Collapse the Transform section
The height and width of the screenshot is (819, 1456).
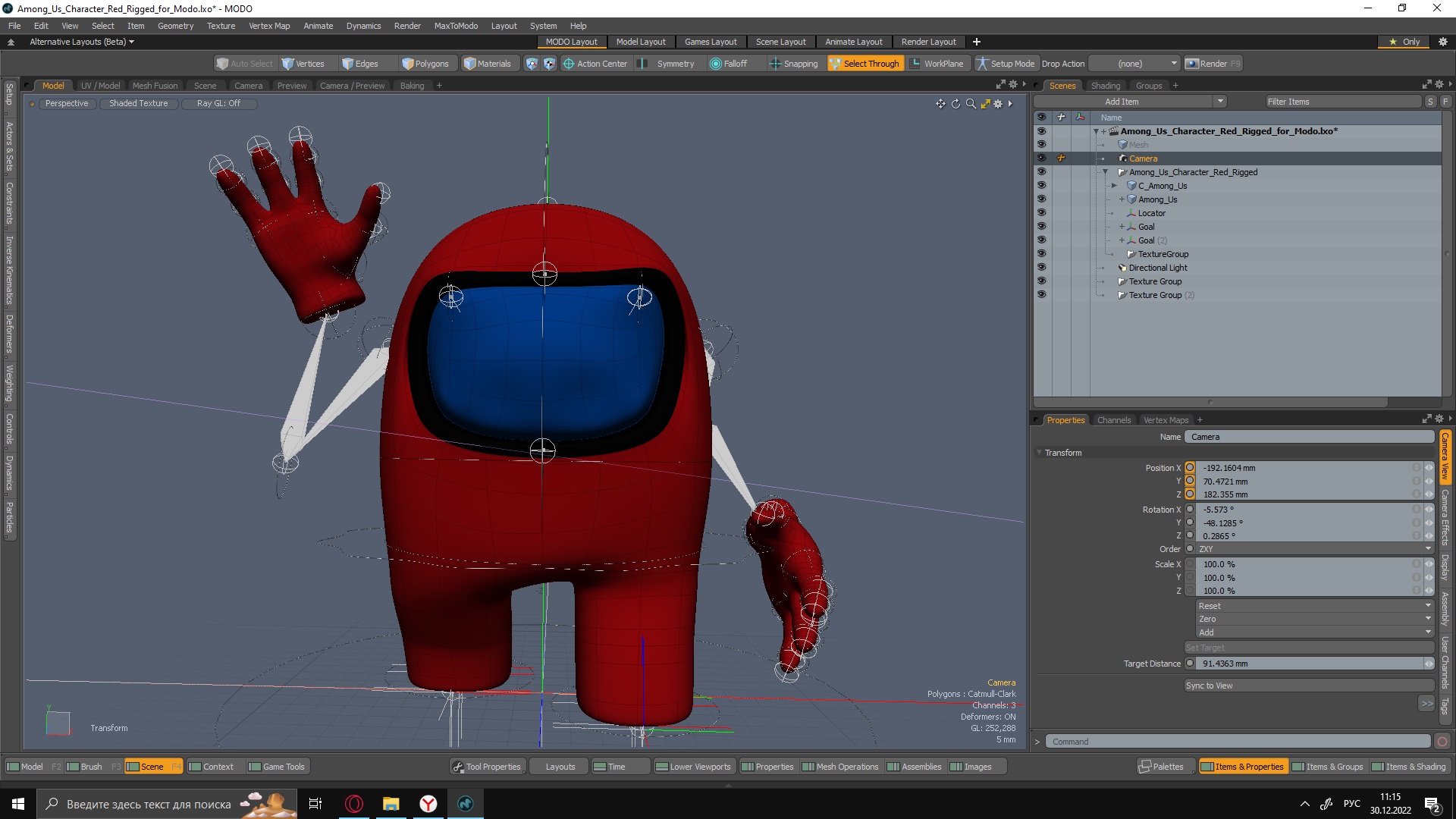pyautogui.click(x=1039, y=453)
